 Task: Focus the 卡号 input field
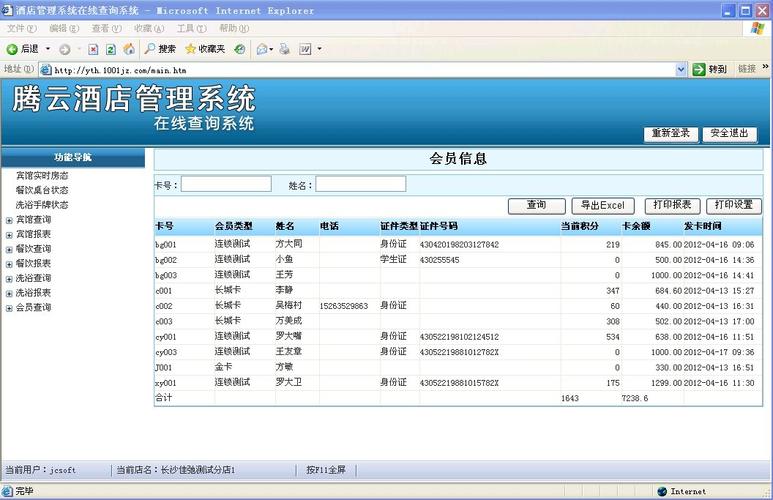tap(226, 184)
